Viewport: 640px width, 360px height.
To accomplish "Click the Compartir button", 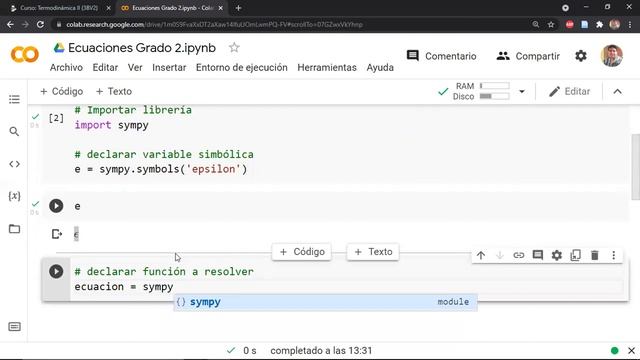I will click(x=528, y=56).
